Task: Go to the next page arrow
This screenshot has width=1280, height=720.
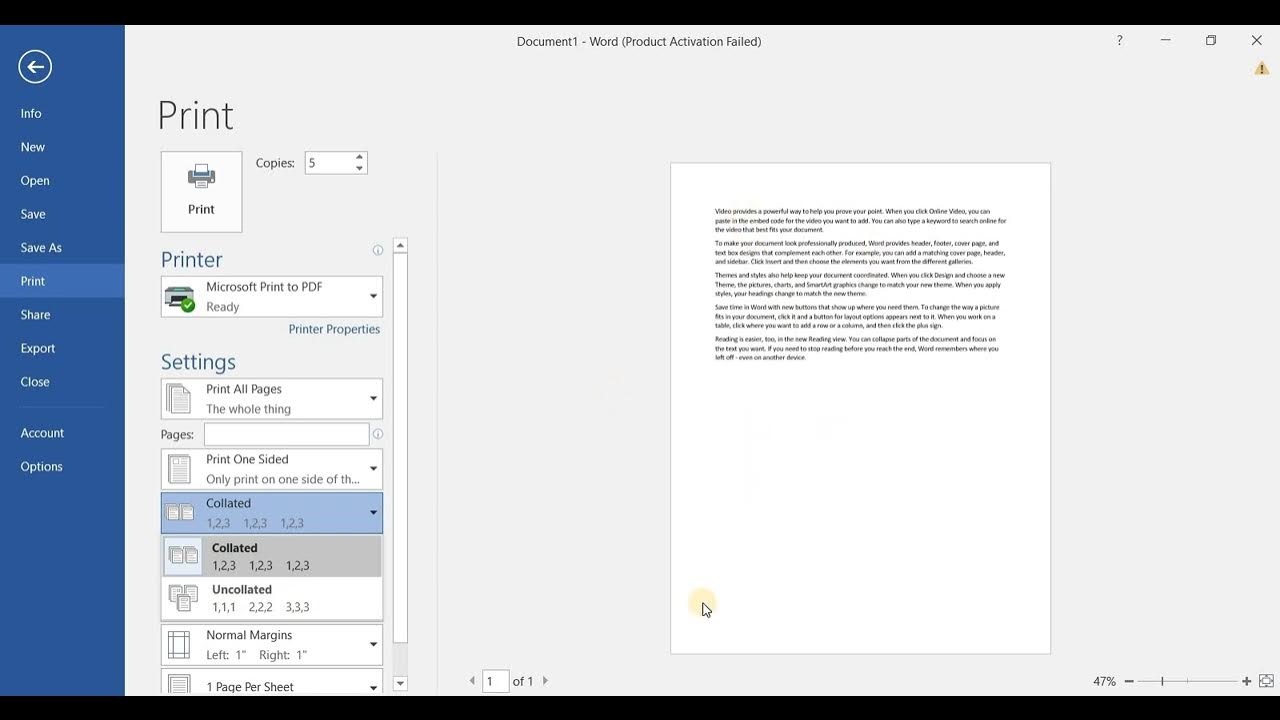Action: 545,681
